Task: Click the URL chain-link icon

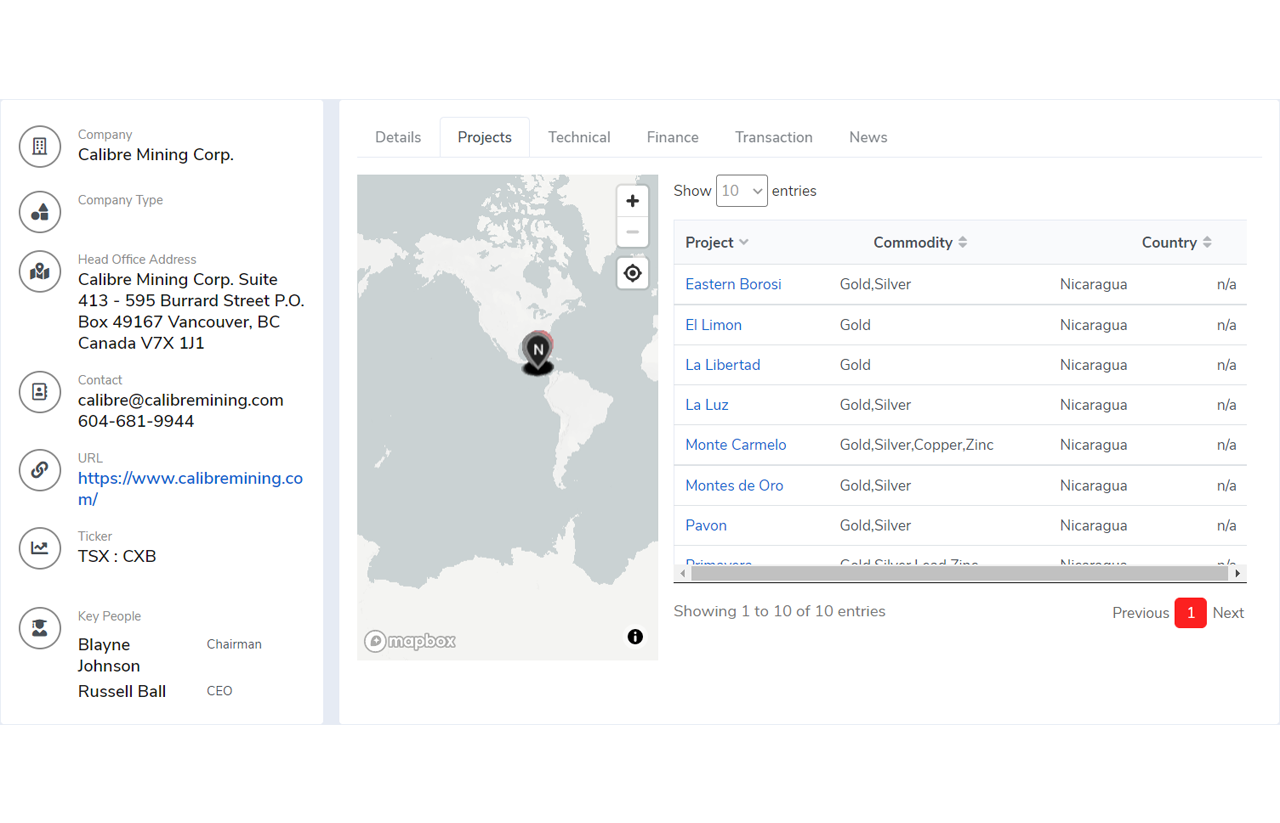Action: (40, 470)
